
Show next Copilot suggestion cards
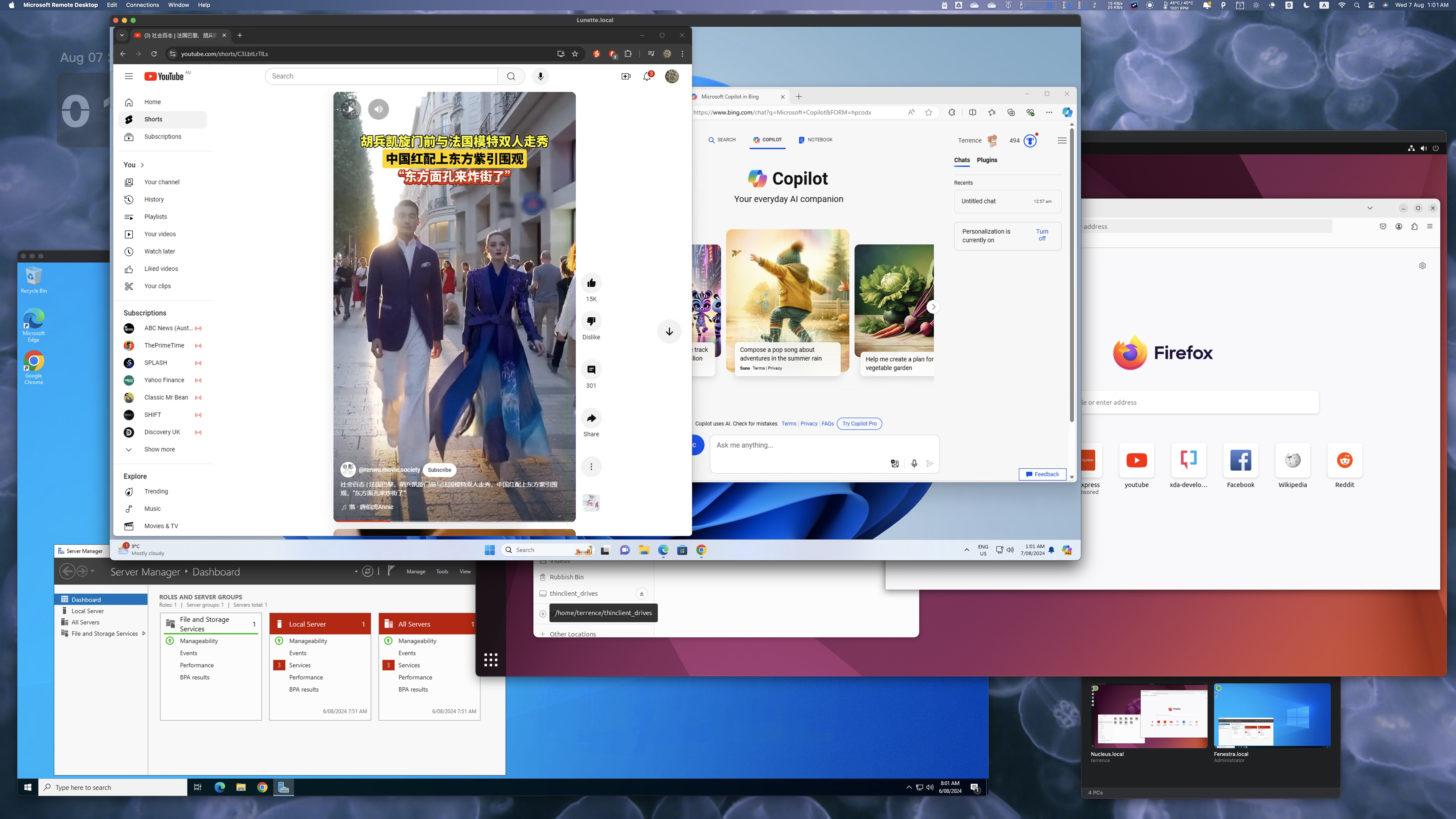933,307
